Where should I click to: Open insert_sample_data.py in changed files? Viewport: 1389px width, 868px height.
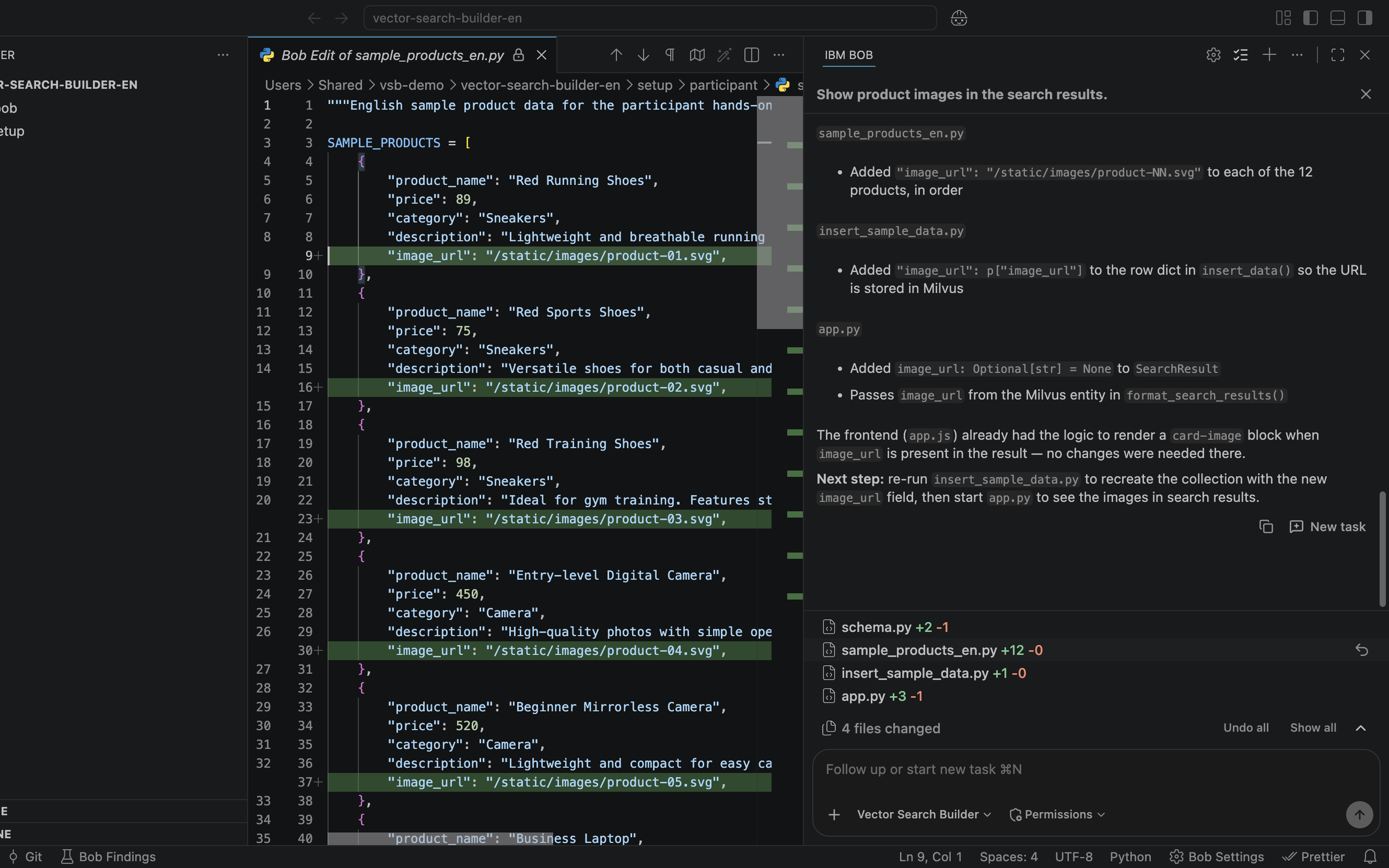[x=915, y=673]
